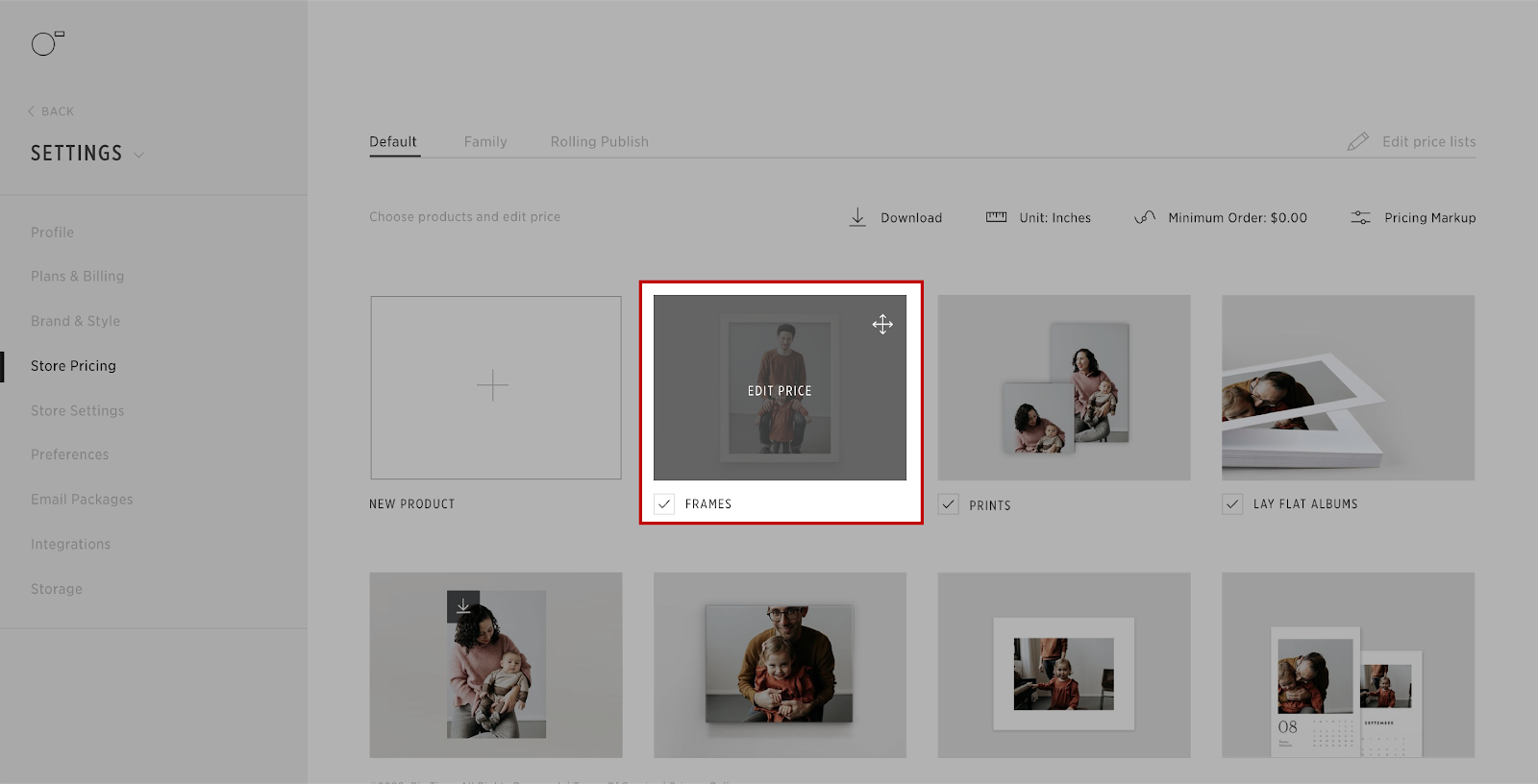Open the calendar product thumbnail
Viewport: 1538px width, 784px height.
tap(1348, 665)
